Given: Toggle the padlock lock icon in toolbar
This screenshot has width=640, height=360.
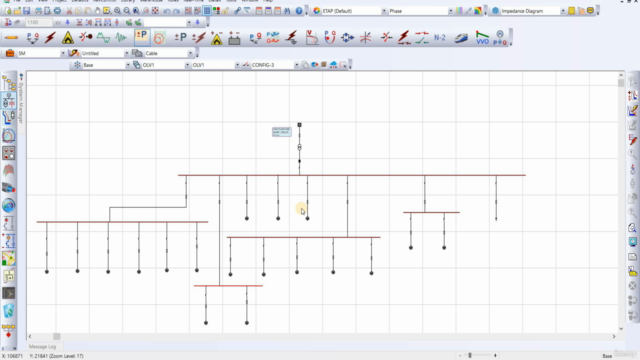Looking at the screenshot, I should point(226,11).
